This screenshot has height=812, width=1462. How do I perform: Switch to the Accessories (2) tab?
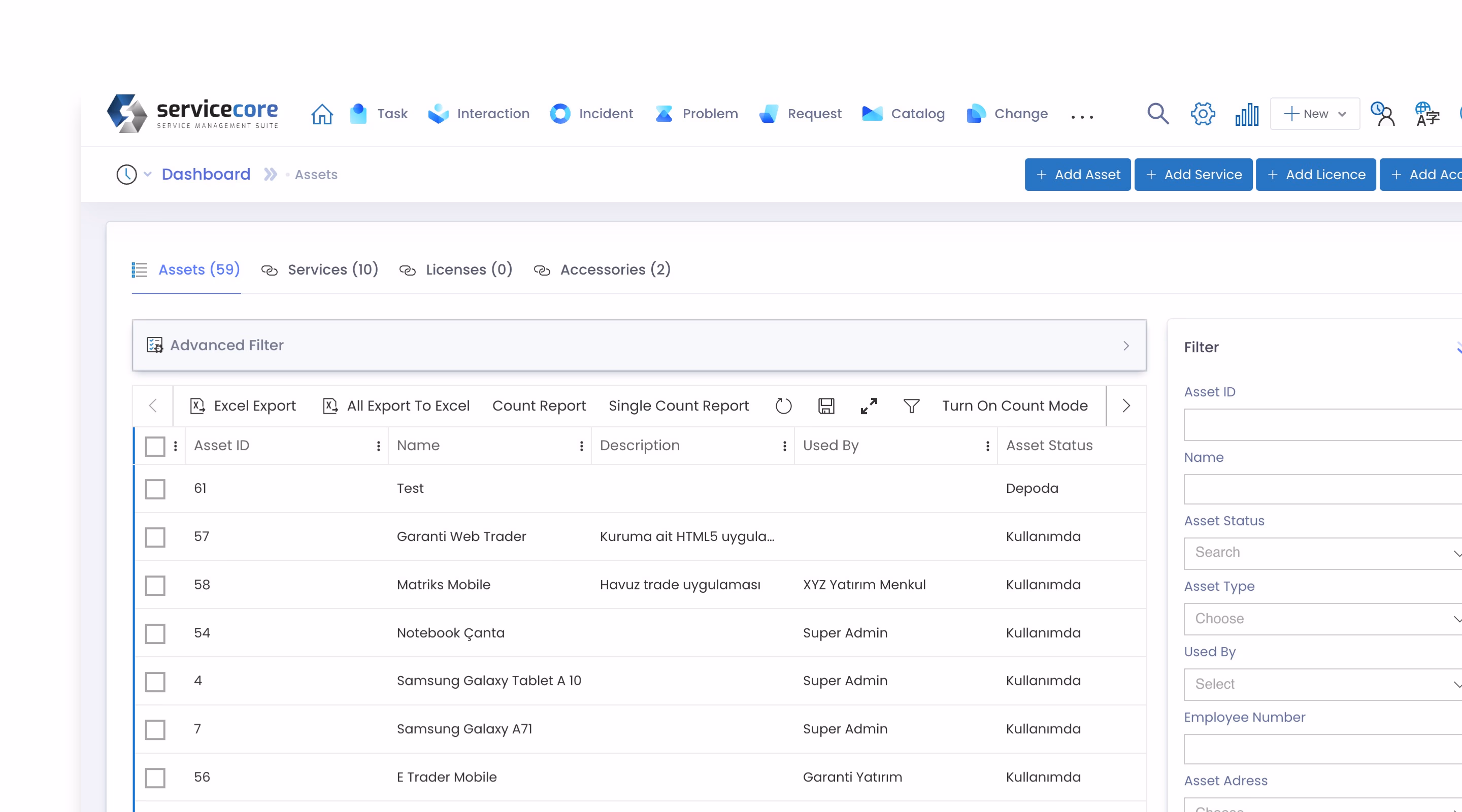pos(602,269)
